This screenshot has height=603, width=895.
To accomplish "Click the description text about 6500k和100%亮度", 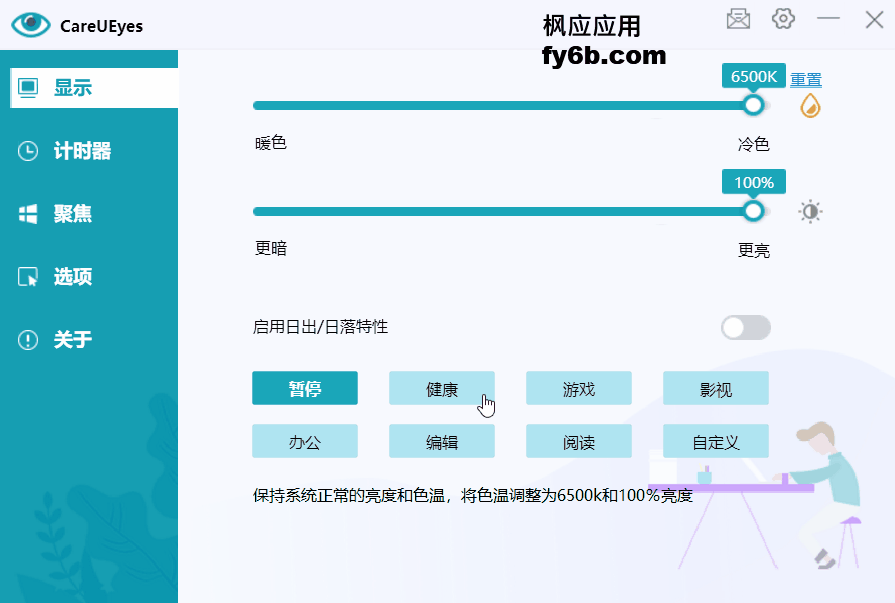I will point(473,495).
